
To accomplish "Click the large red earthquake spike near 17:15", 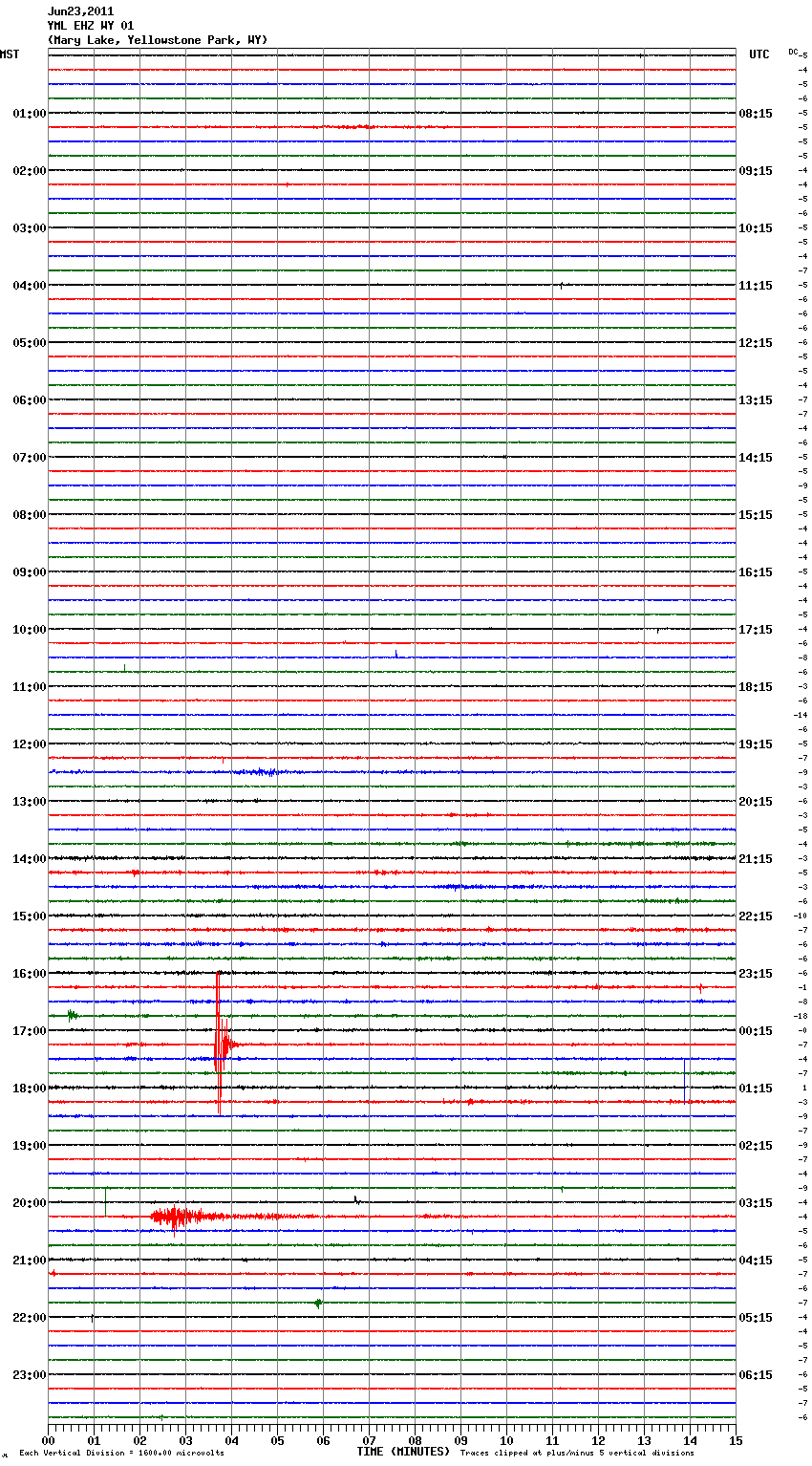I will (x=219, y=1046).
